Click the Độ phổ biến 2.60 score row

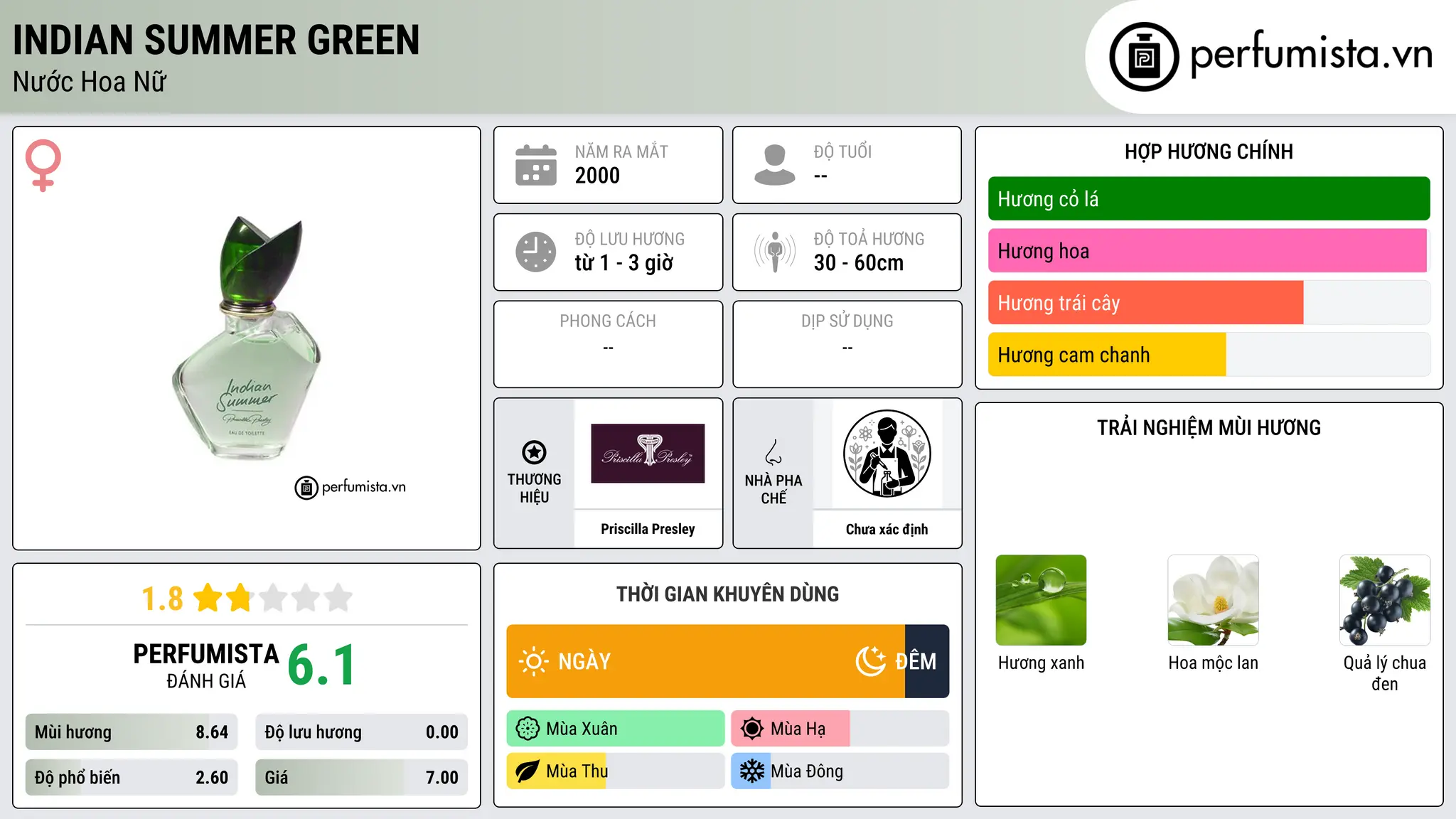(132, 778)
